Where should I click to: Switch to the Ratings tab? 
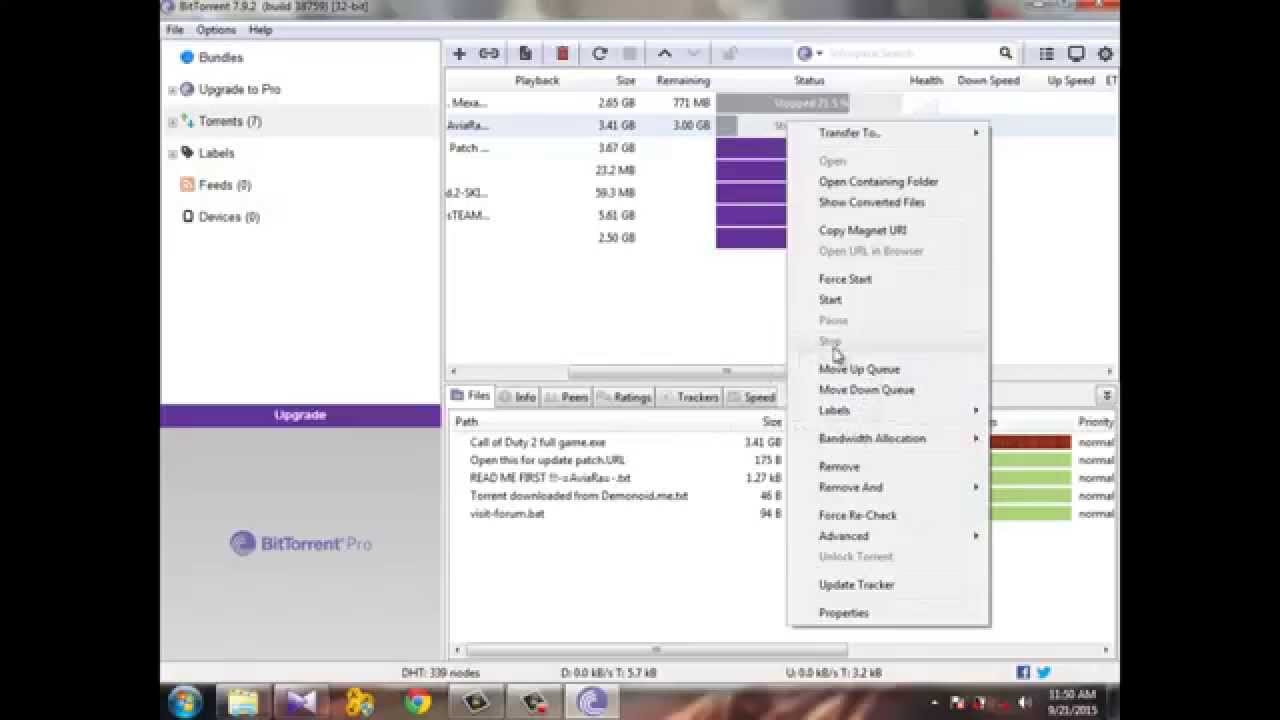[x=623, y=397]
